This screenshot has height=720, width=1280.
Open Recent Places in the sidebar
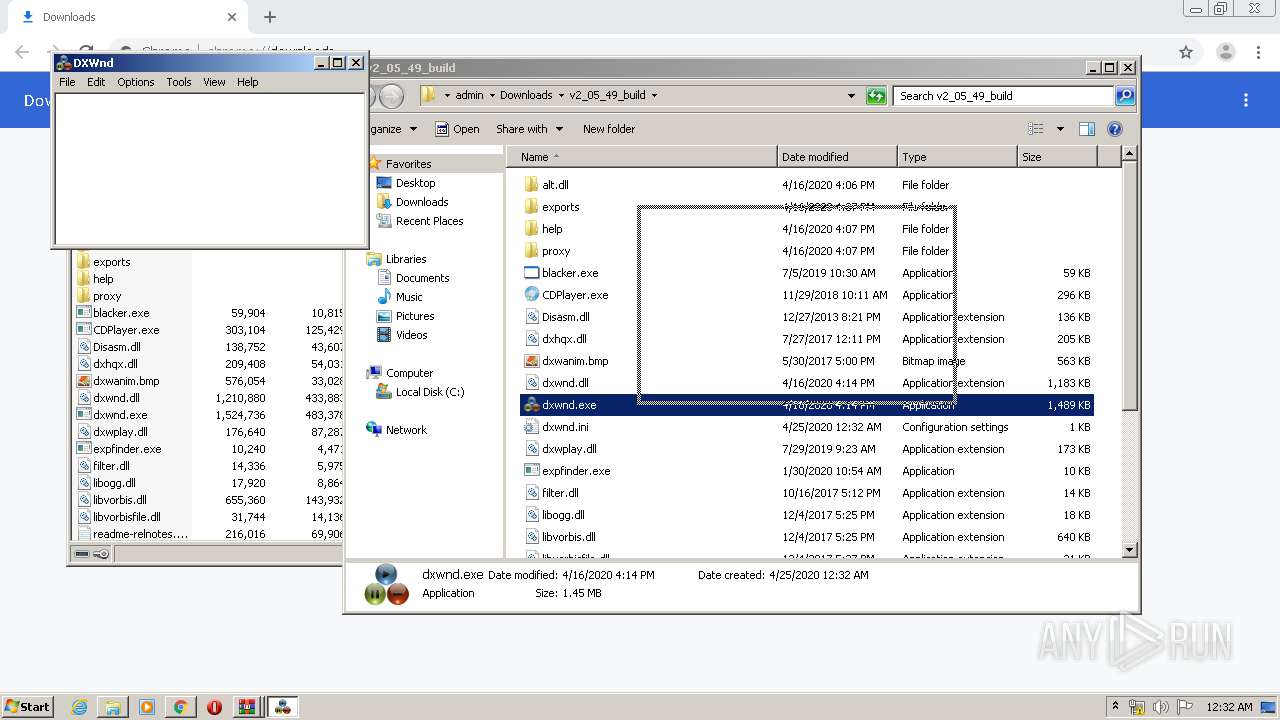coord(429,221)
